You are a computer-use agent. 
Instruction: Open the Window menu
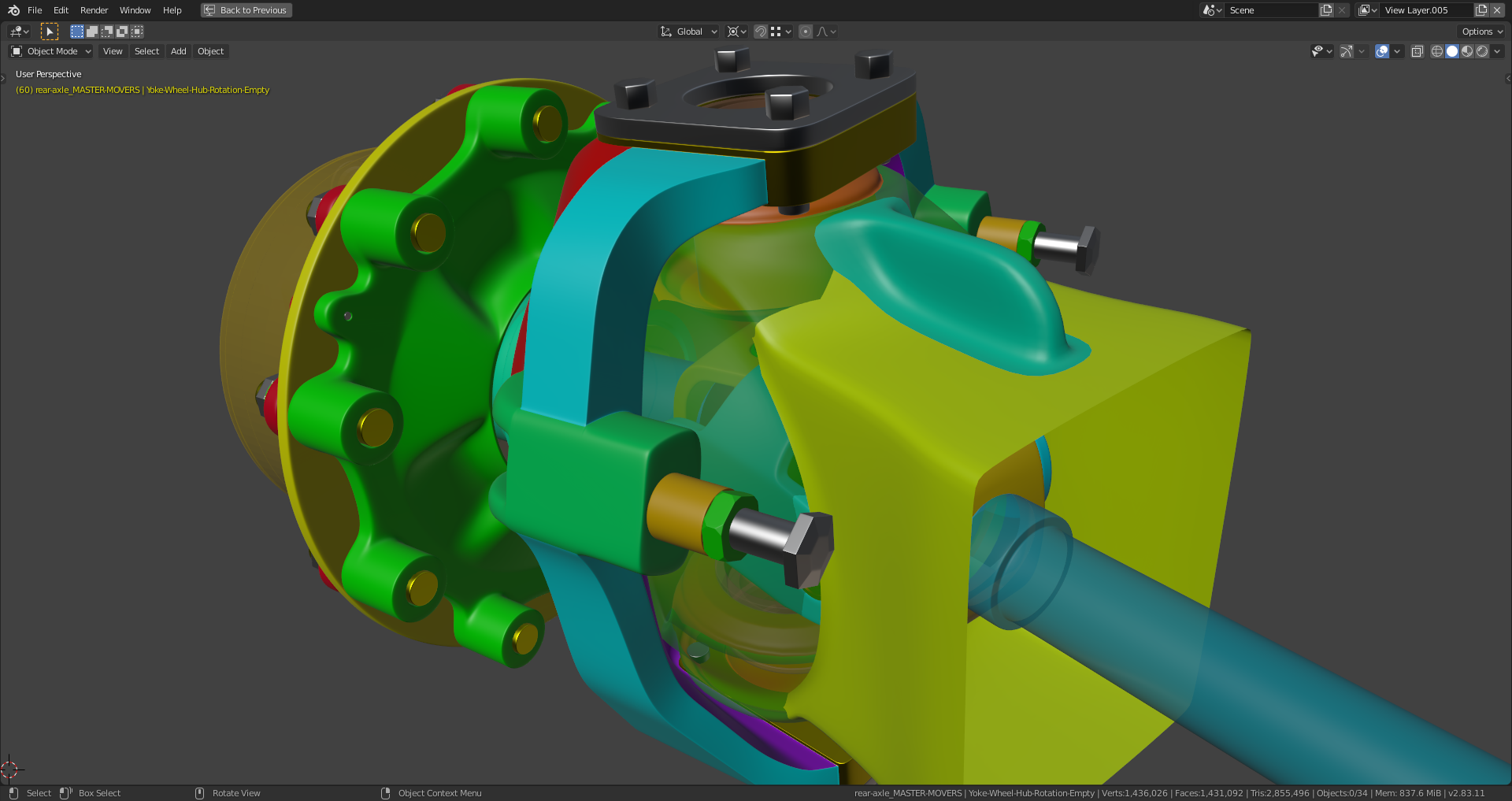coord(135,10)
